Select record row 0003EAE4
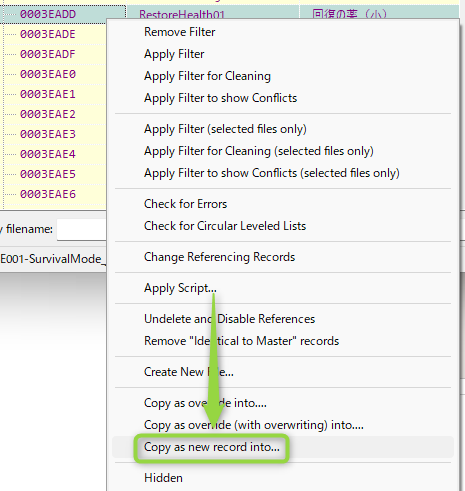465x491 pixels. tap(48, 154)
